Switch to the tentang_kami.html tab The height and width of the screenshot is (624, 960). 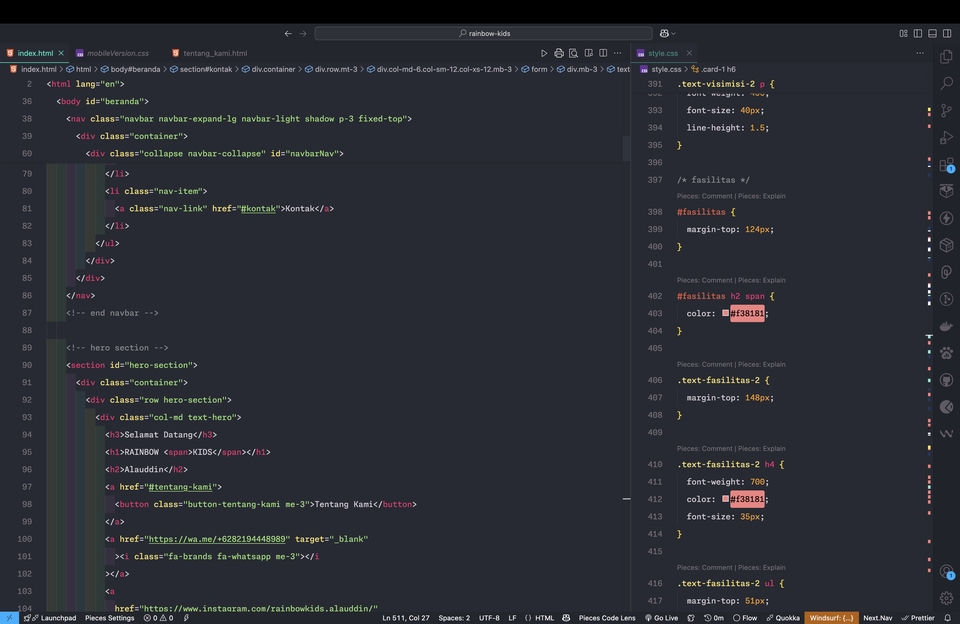(215, 53)
